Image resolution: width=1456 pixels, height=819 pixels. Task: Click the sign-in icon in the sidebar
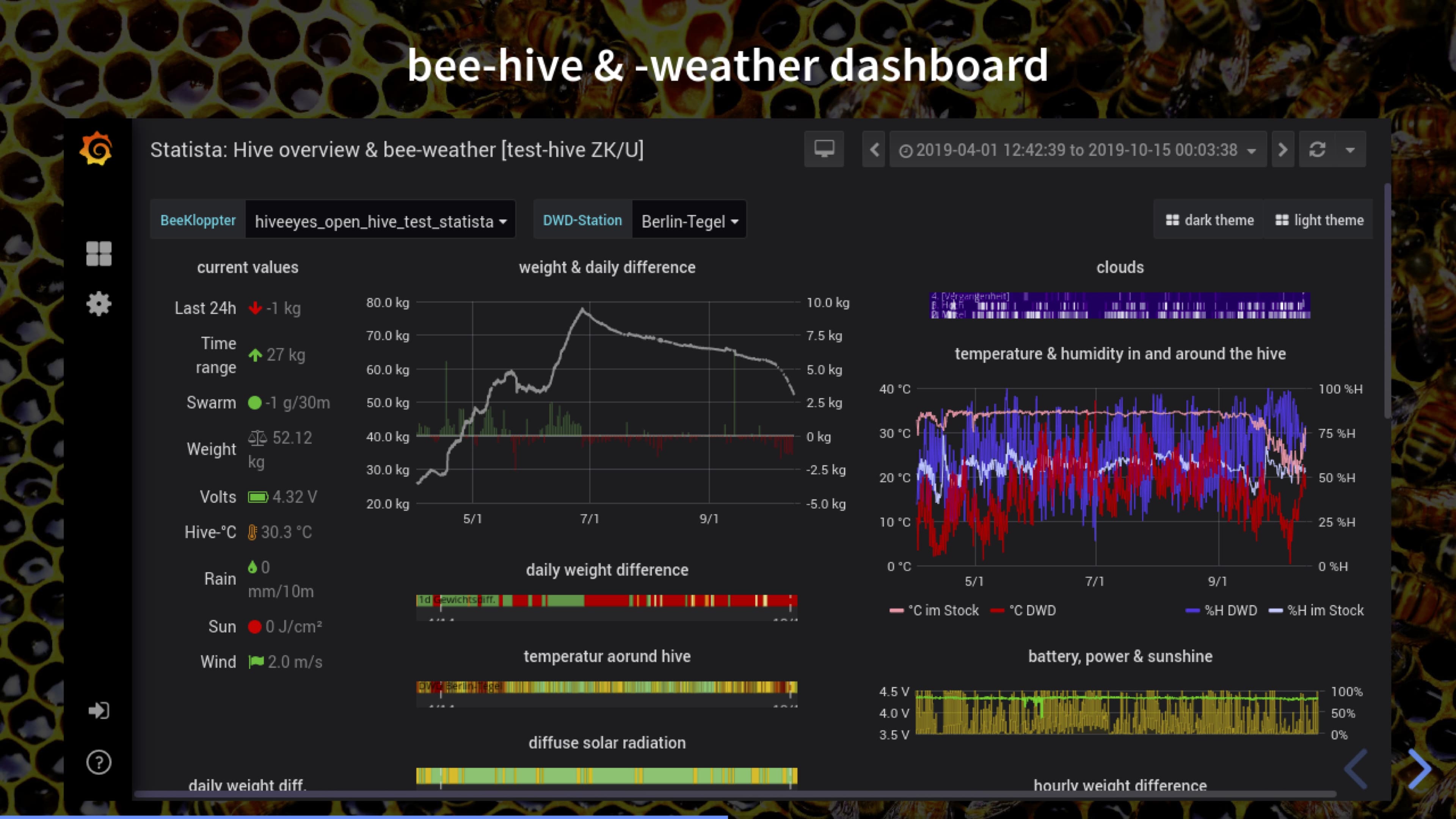pyautogui.click(x=99, y=711)
